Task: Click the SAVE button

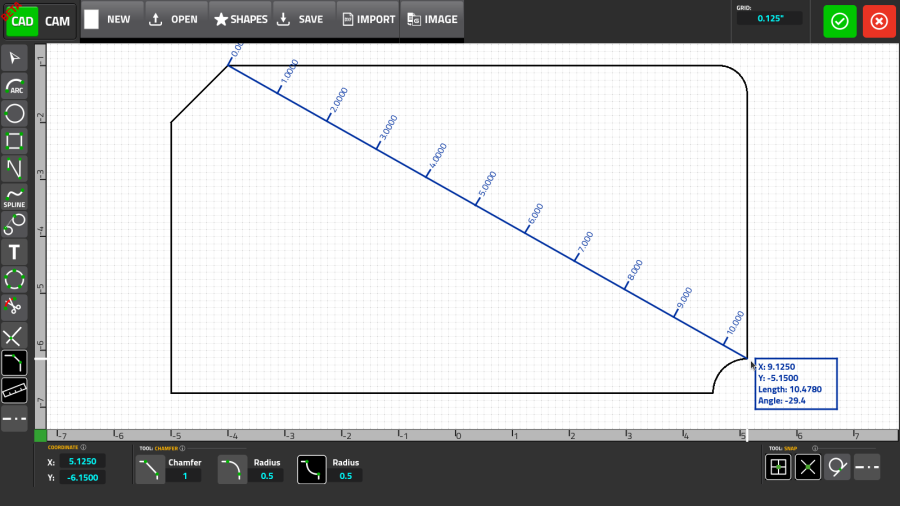Action: click(304, 19)
